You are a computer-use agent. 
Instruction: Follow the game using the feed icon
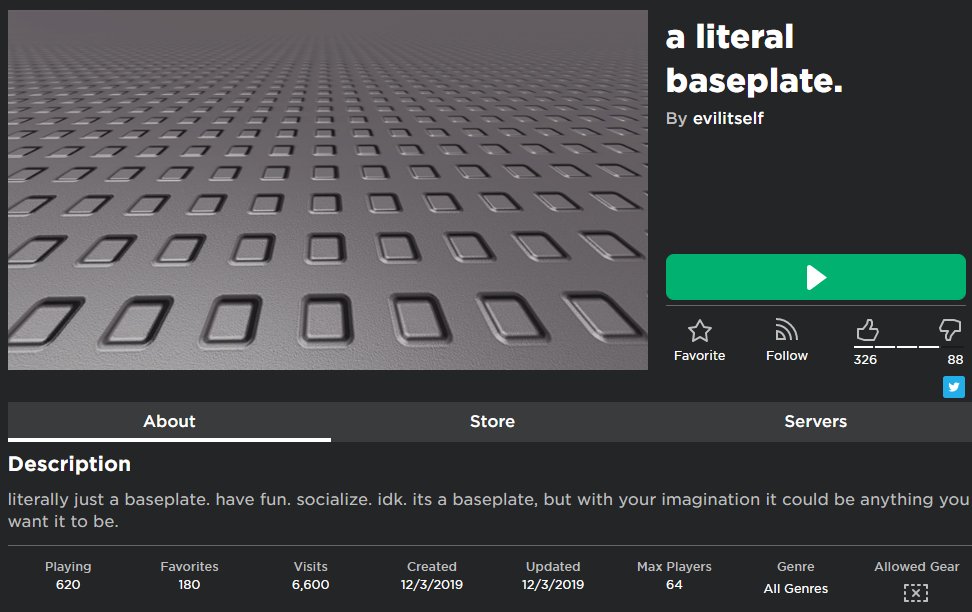(x=786, y=330)
